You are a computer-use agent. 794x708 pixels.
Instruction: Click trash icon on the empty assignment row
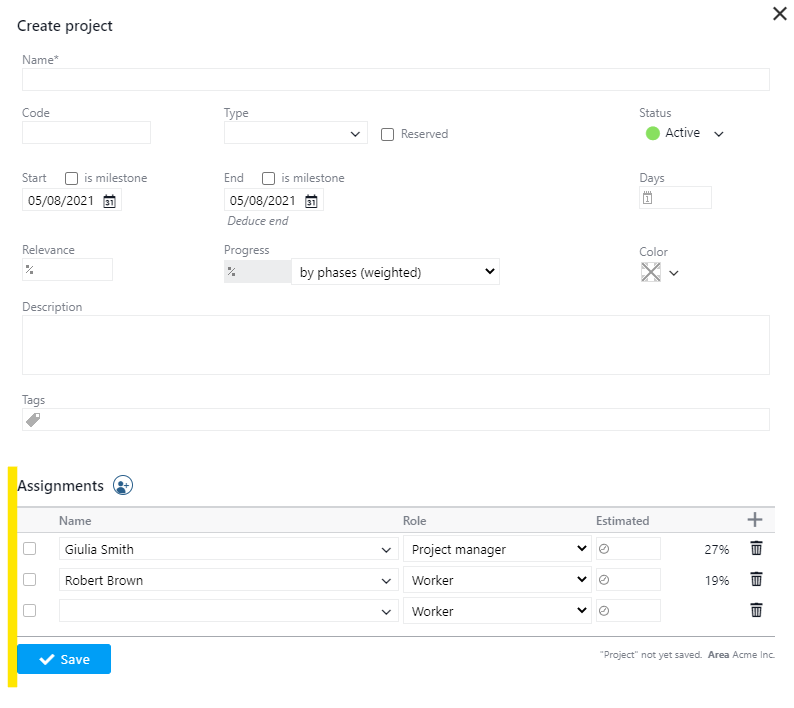point(756,611)
